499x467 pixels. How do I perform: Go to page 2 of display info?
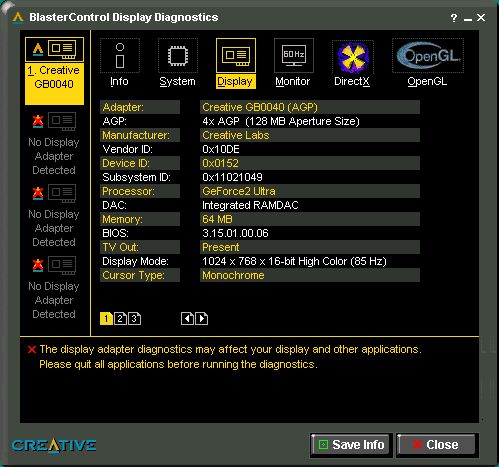pyautogui.click(x=120, y=319)
